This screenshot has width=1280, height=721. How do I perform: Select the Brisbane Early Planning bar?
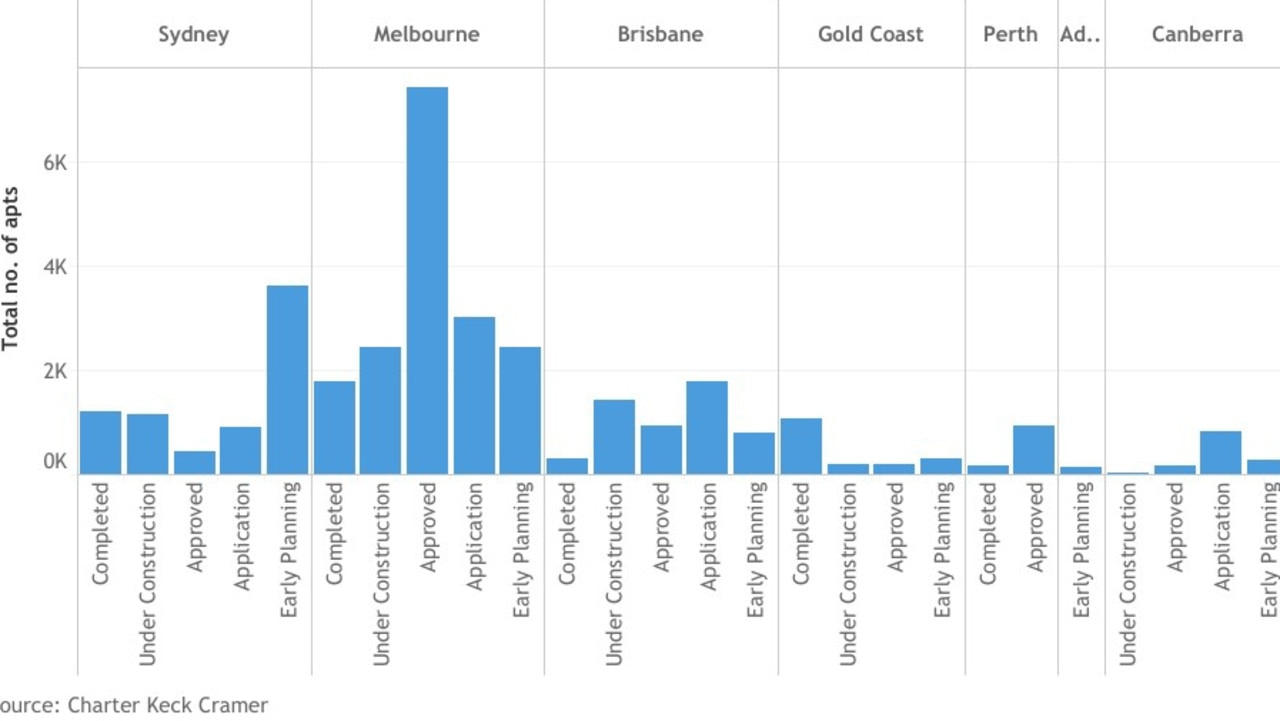(x=754, y=454)
